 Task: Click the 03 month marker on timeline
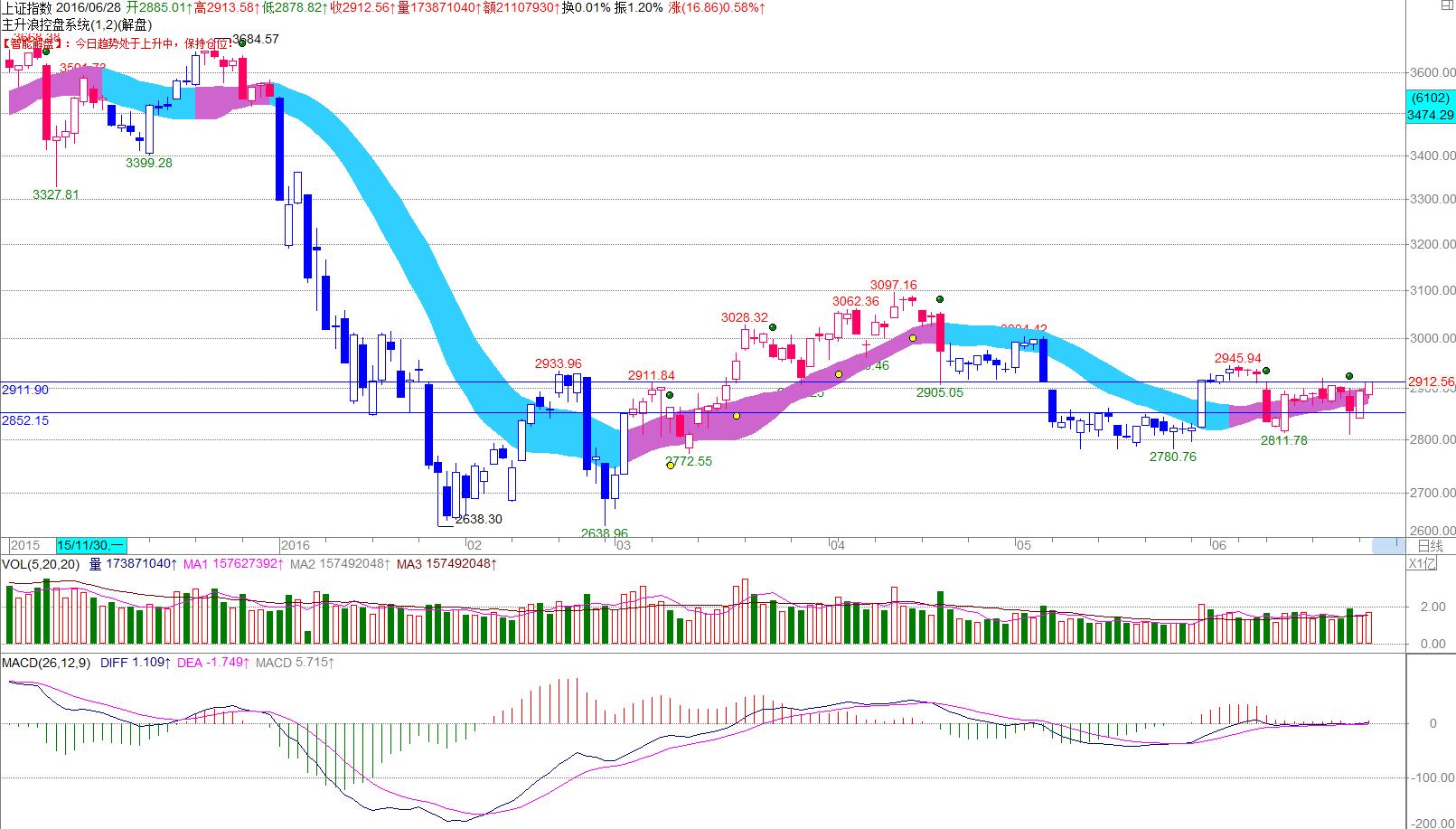tap(623, 545)
